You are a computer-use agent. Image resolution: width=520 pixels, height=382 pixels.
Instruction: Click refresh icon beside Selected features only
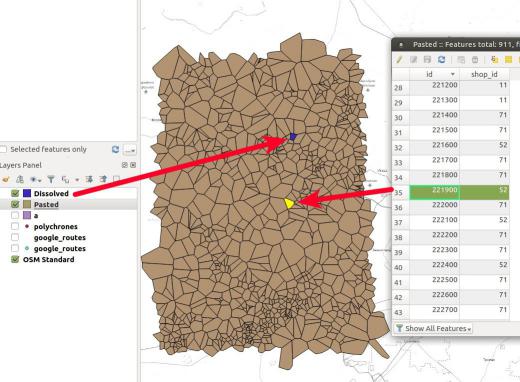tap(115, 149)
